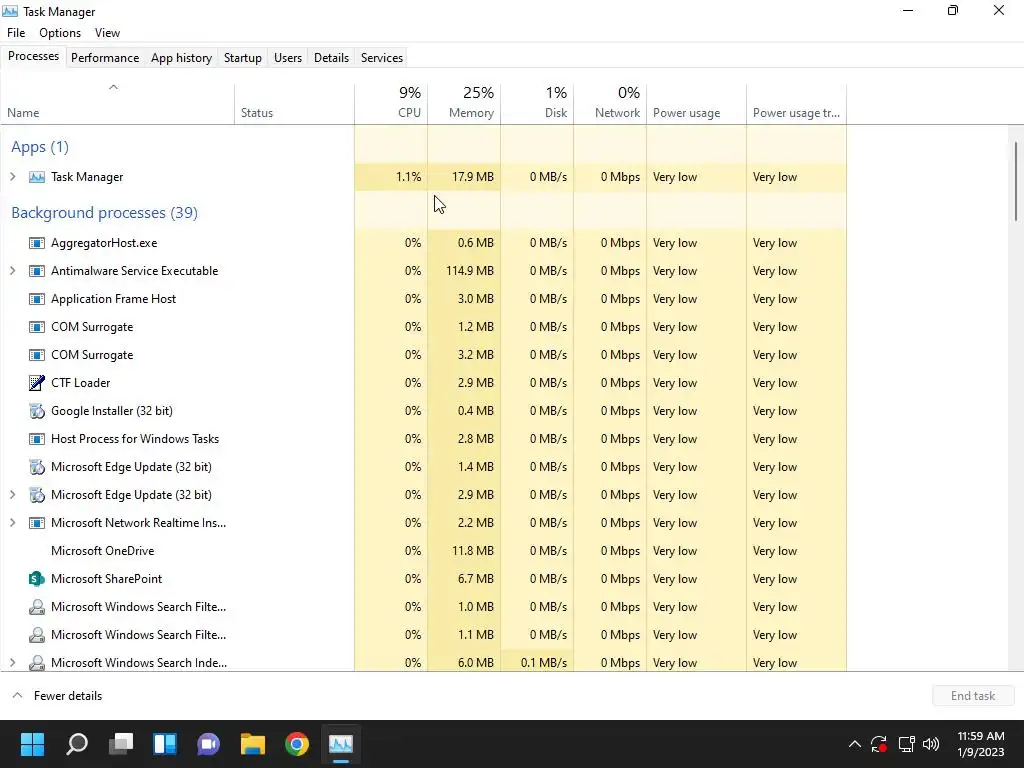The image size is (1024, 768).
Task: Sort by the Name column header
Action: pyautogui.click(x=118, y=104)
